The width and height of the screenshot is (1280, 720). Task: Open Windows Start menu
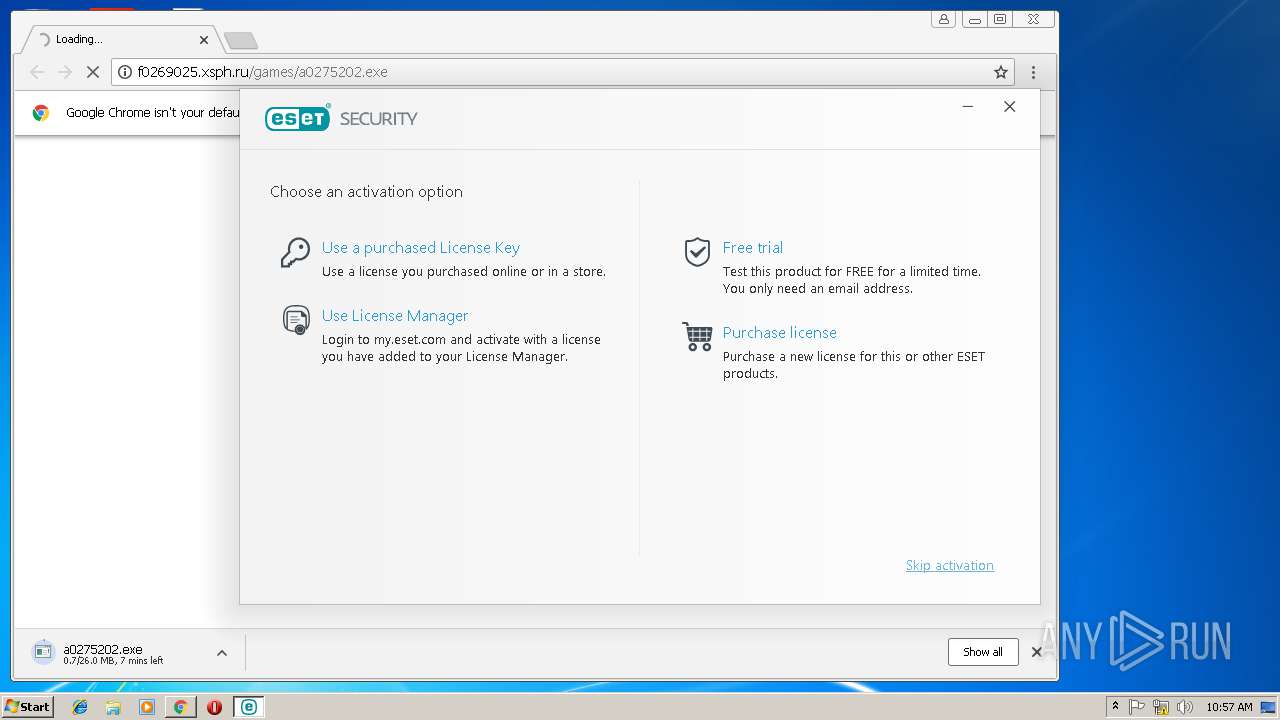pos(27,707)
